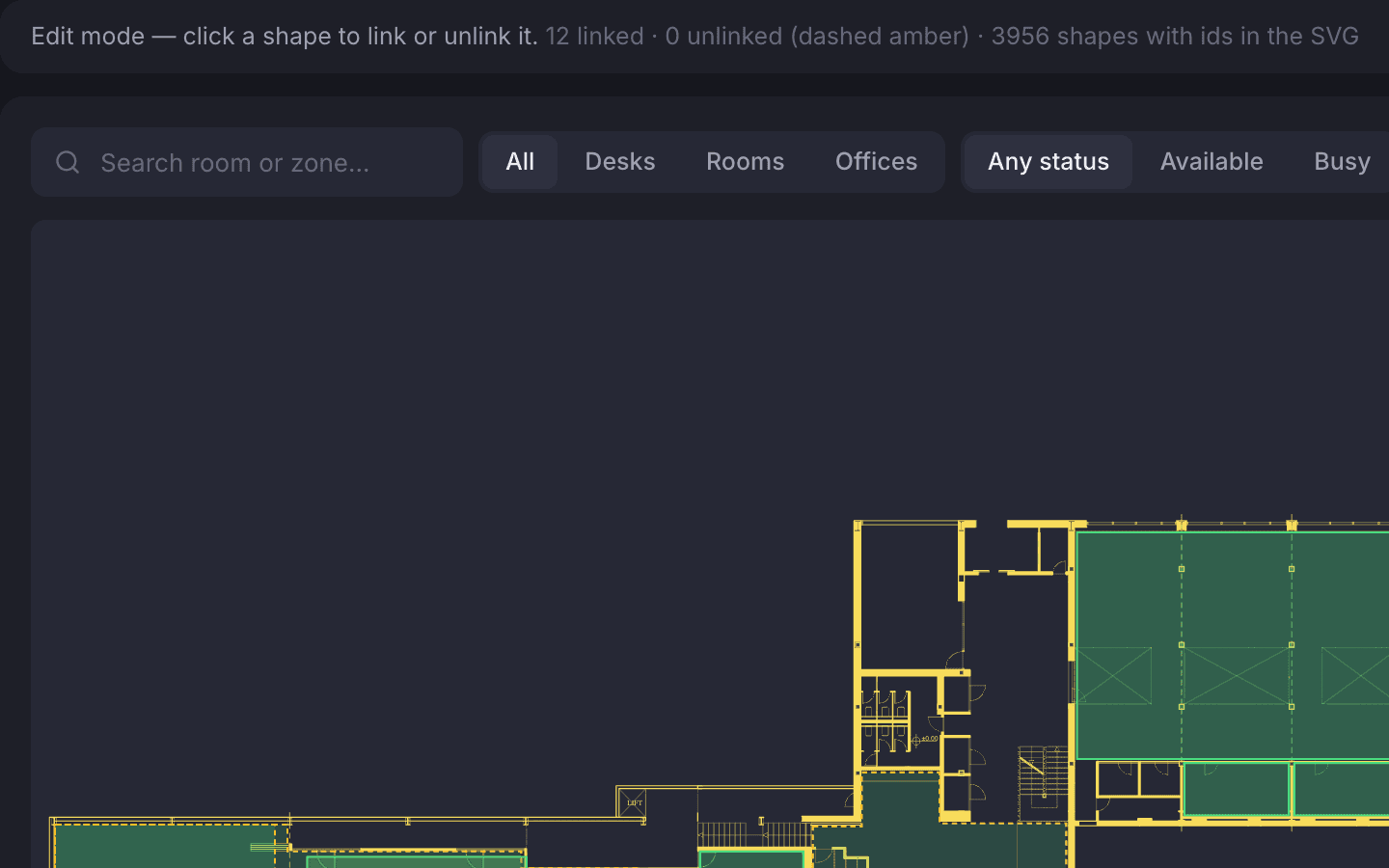Show only Busy spaces
Image resolution: width=1389 pixels, height=868 pixels.
click(x=1342, y=162)
